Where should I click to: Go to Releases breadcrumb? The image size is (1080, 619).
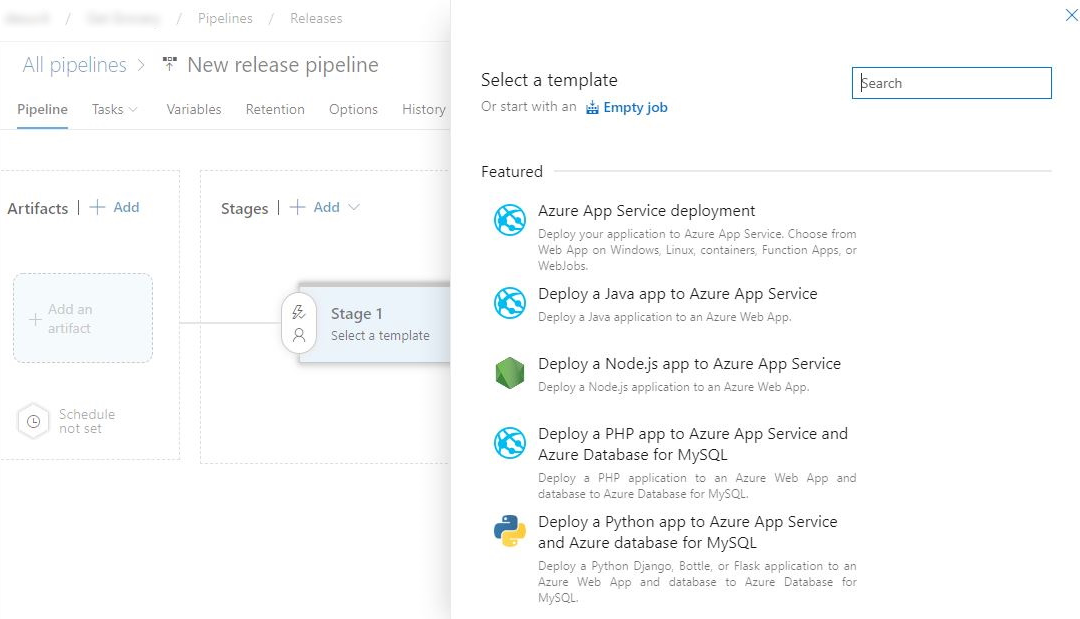(x=316, y=19)
